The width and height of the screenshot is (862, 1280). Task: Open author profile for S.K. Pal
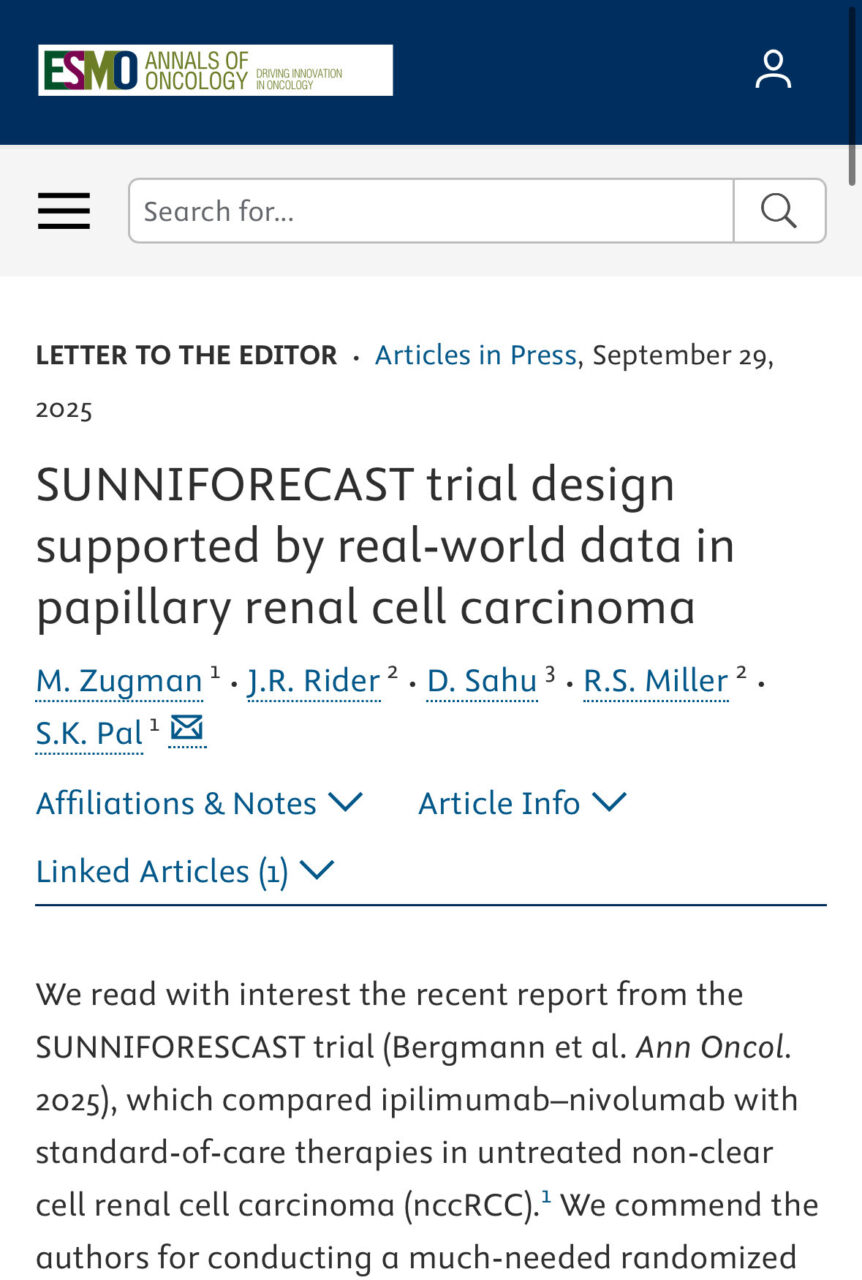(89, 732)
